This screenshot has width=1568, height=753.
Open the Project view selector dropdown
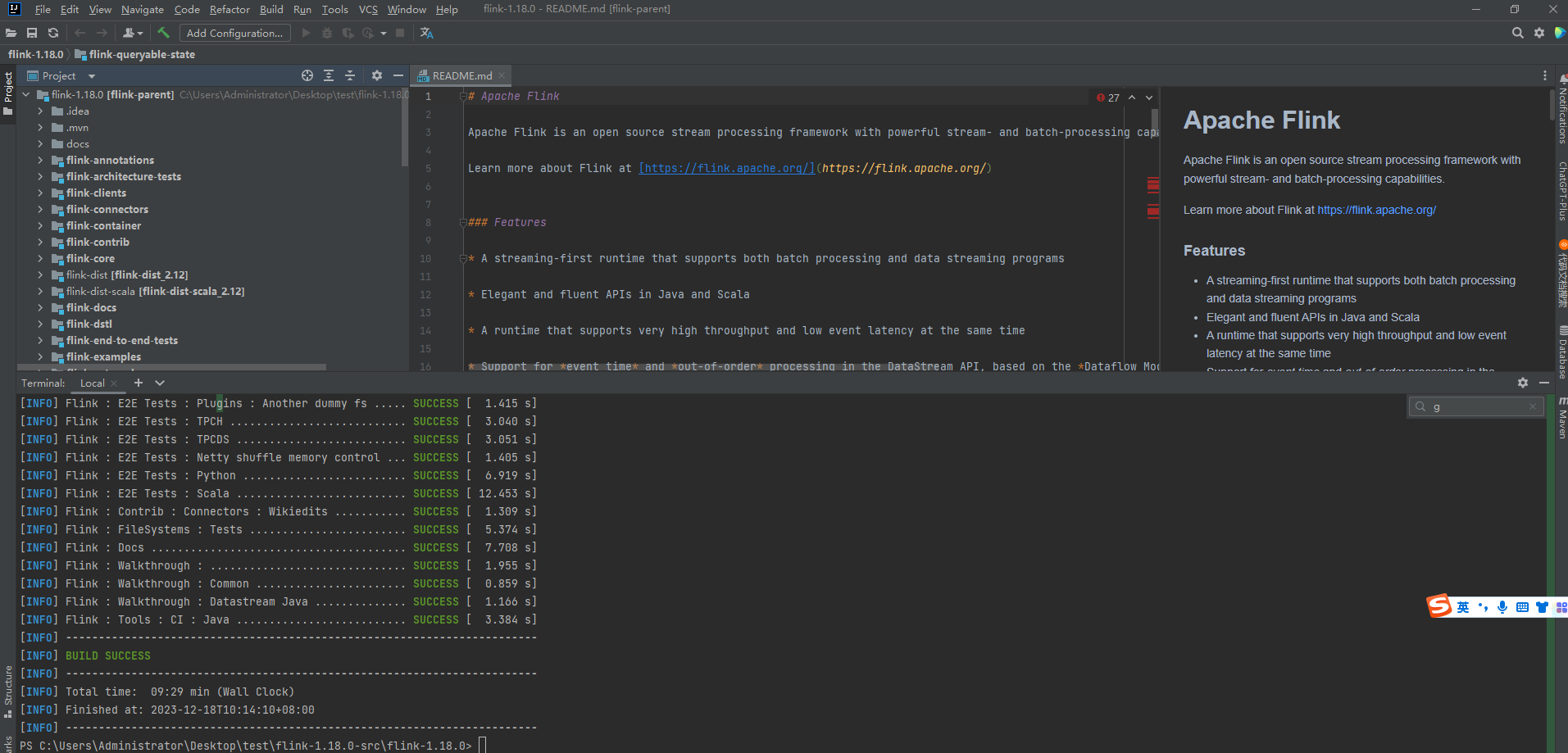[x=92, y=76]
